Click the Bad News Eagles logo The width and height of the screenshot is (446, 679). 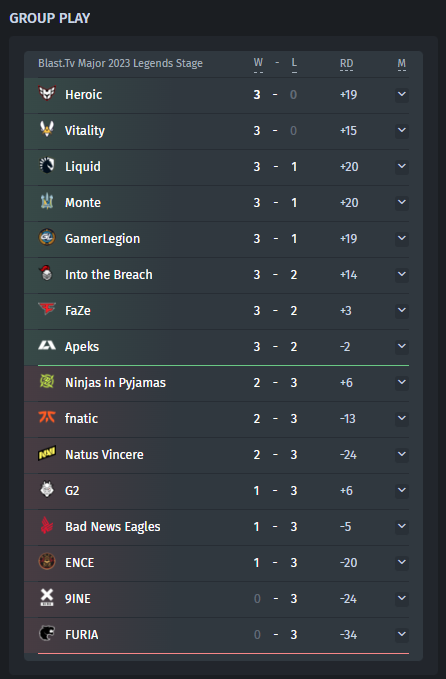point(47,525)
